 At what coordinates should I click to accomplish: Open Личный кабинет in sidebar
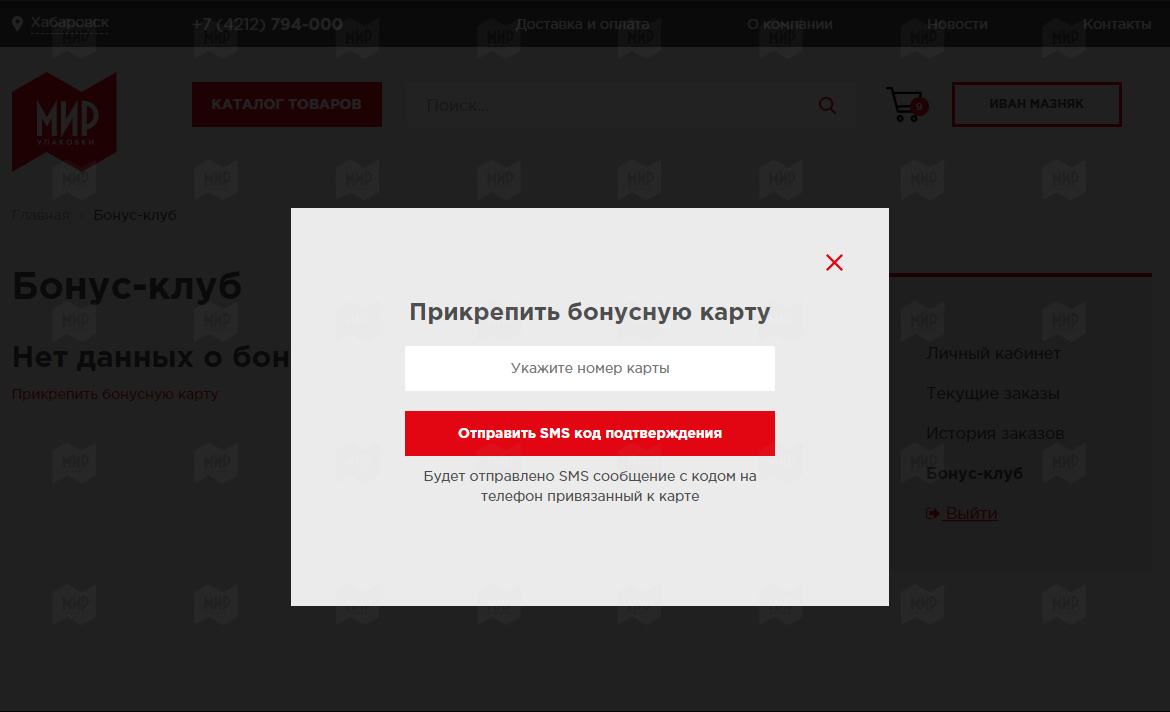click(993, 354)
